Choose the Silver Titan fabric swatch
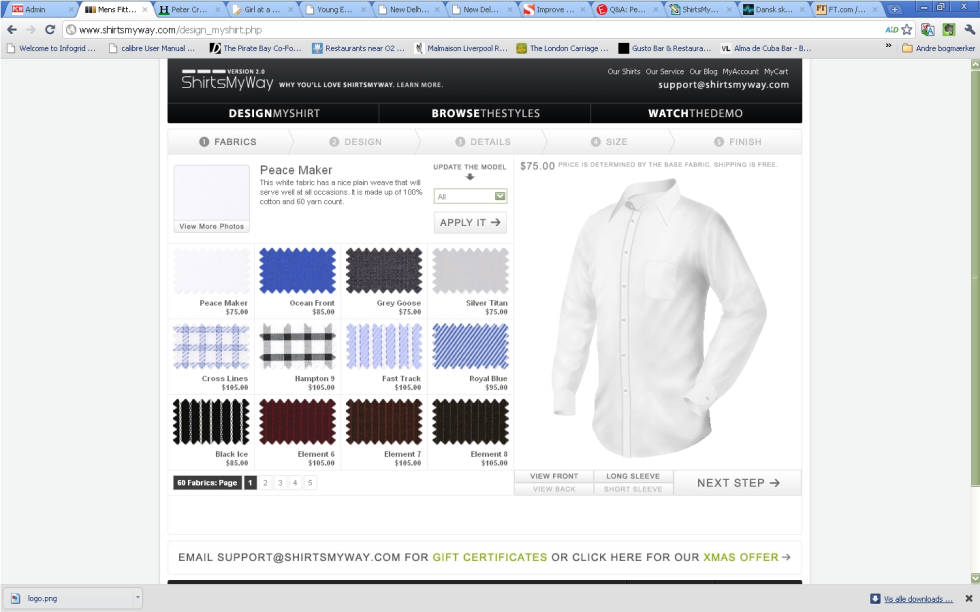The image size is (980, 612). pos(470,271)
